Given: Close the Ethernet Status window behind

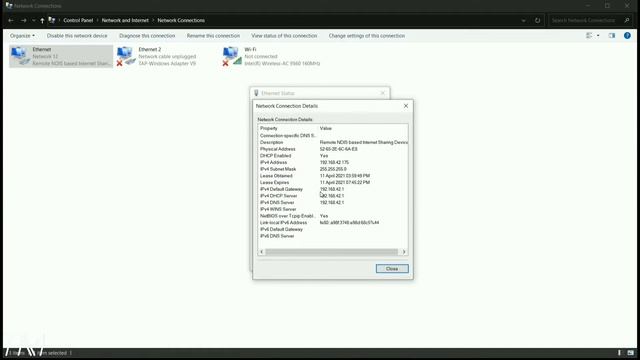Looking at the screenshot, I should click(382, 93).
